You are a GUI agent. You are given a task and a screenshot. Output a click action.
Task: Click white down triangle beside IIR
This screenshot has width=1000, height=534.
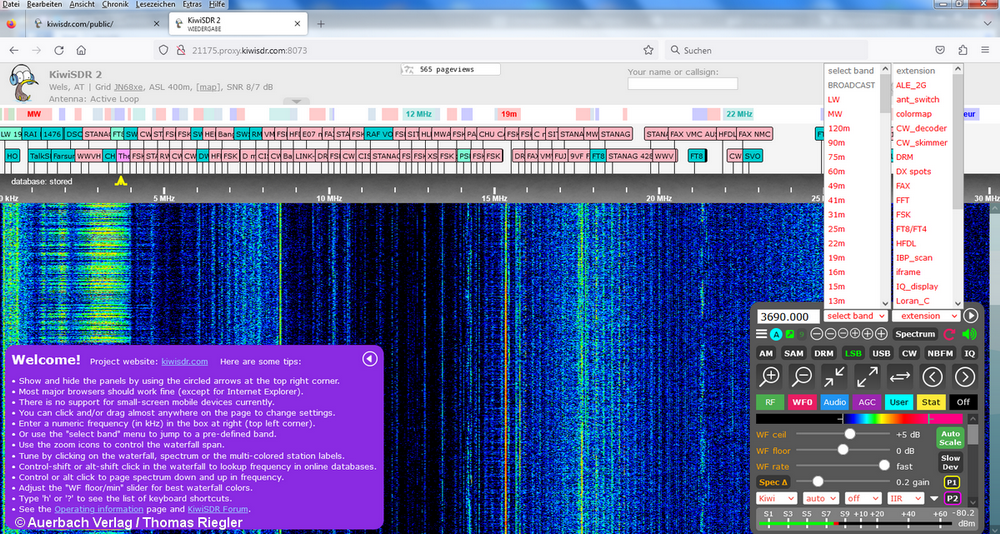[x=934, y=499]
